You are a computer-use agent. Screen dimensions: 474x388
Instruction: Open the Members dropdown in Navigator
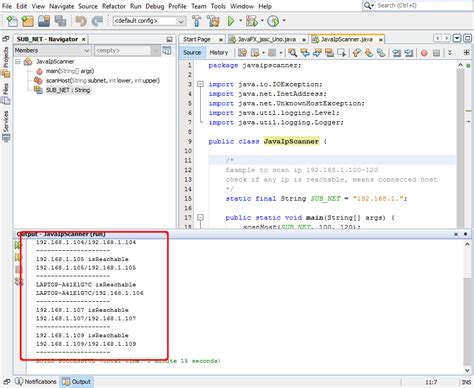coord(52,50)
